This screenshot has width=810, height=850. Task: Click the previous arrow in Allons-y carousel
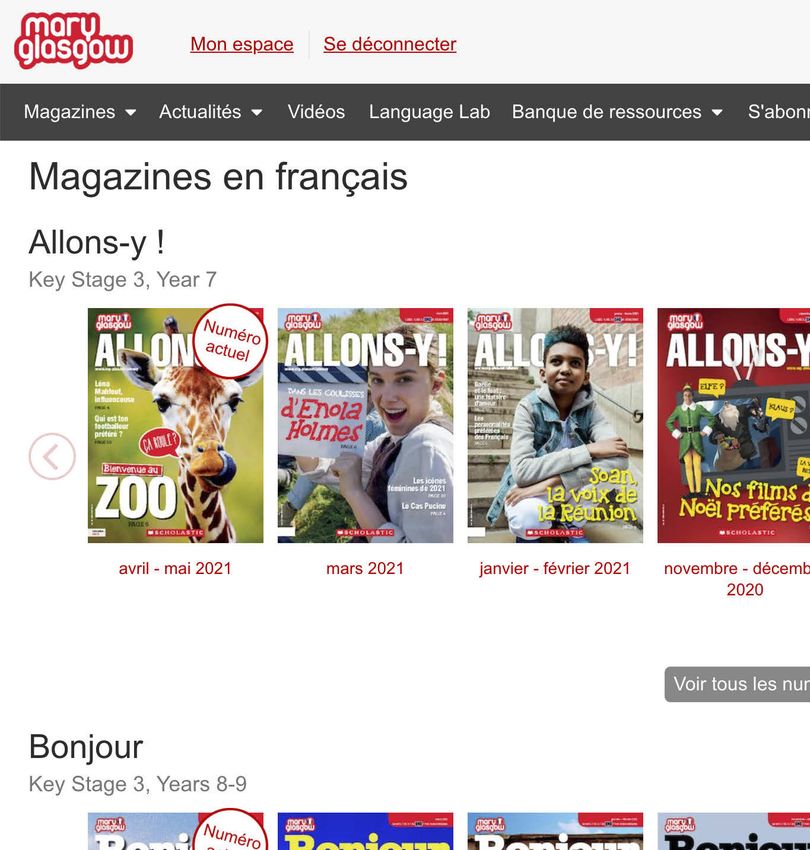tap(52, 456)
